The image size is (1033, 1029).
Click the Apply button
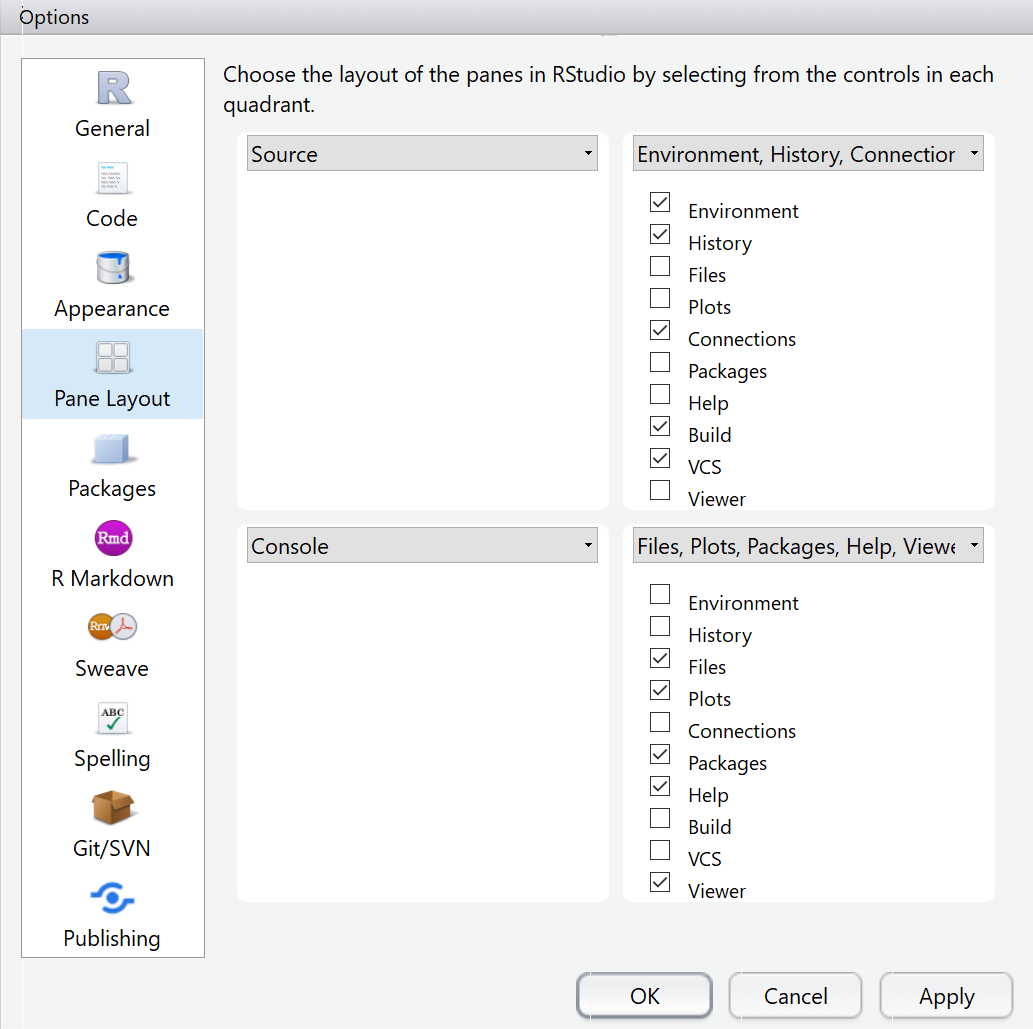point(946,995)
